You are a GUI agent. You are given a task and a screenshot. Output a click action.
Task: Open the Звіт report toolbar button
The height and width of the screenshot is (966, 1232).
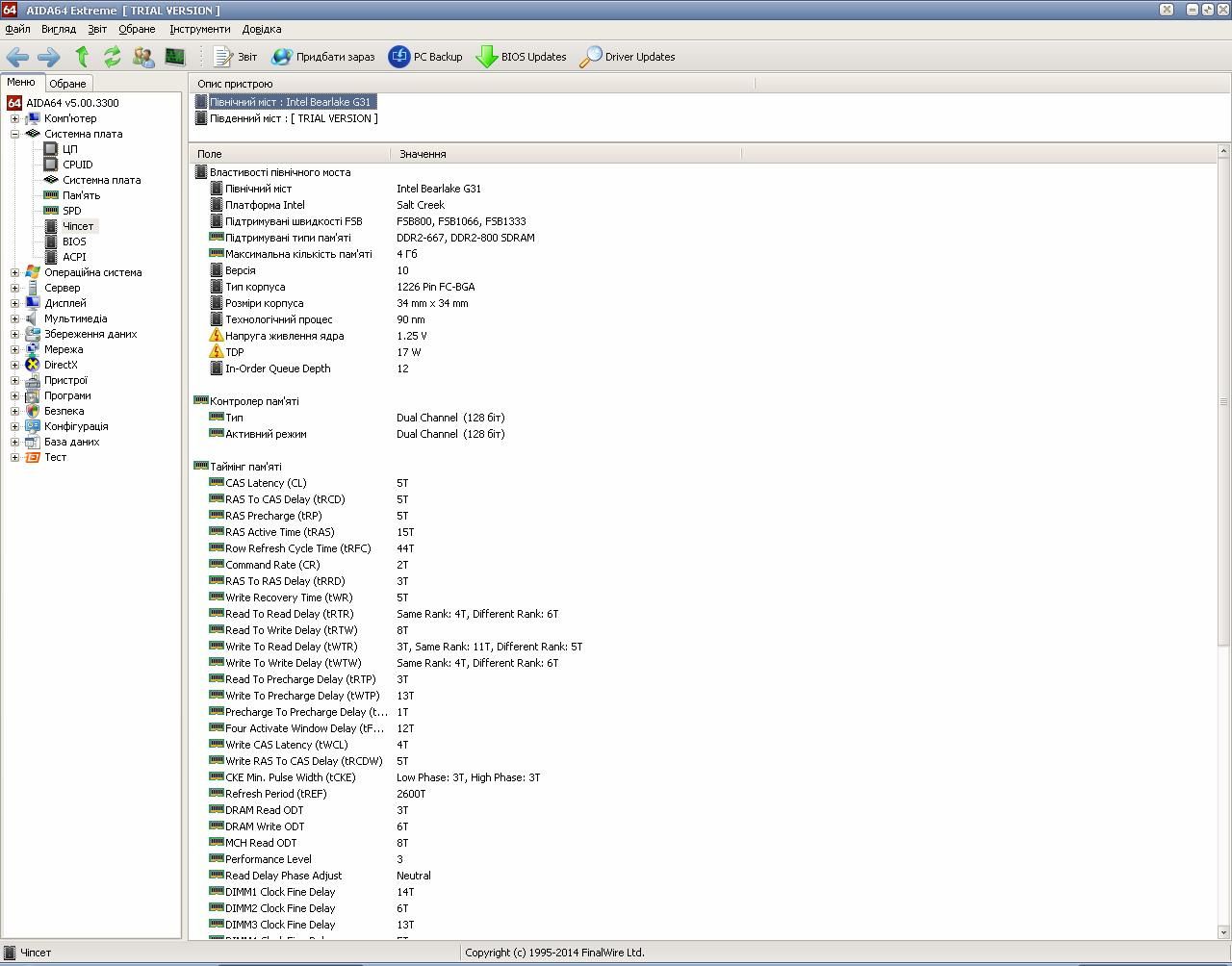tap(235, 57)
